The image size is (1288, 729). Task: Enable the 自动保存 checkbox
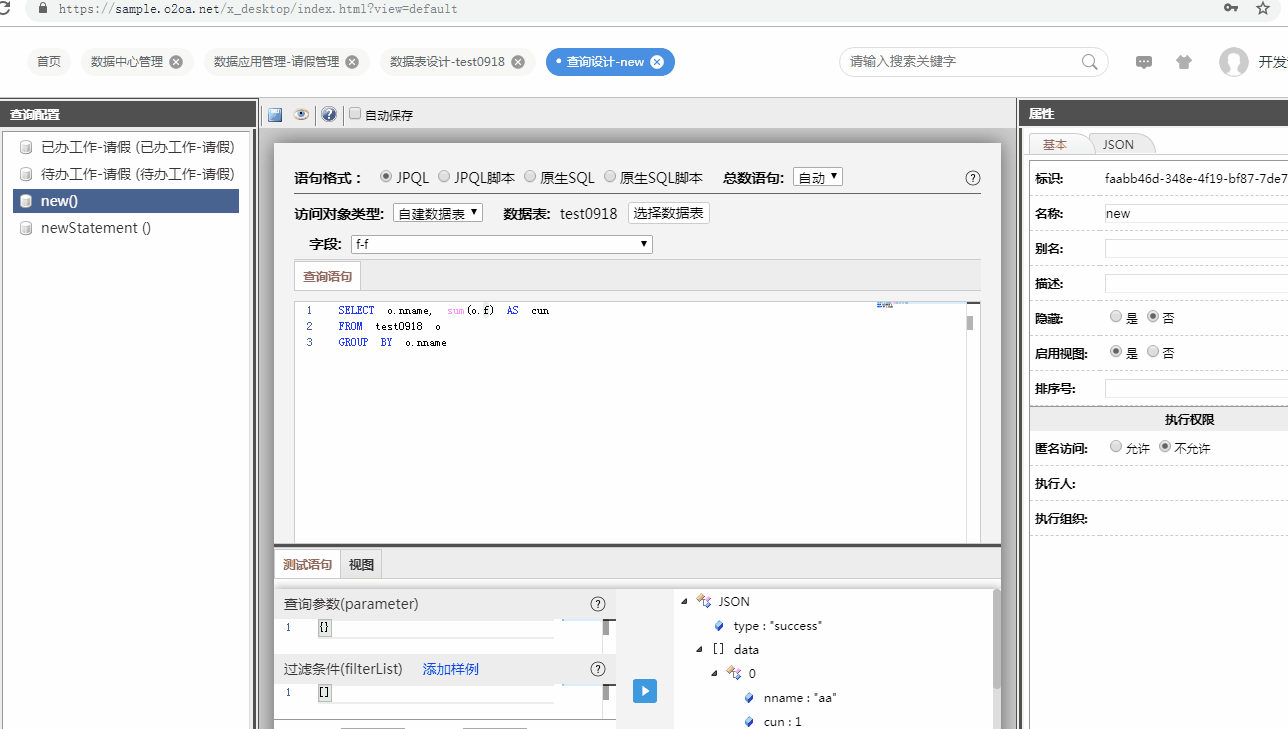point(355,114)
